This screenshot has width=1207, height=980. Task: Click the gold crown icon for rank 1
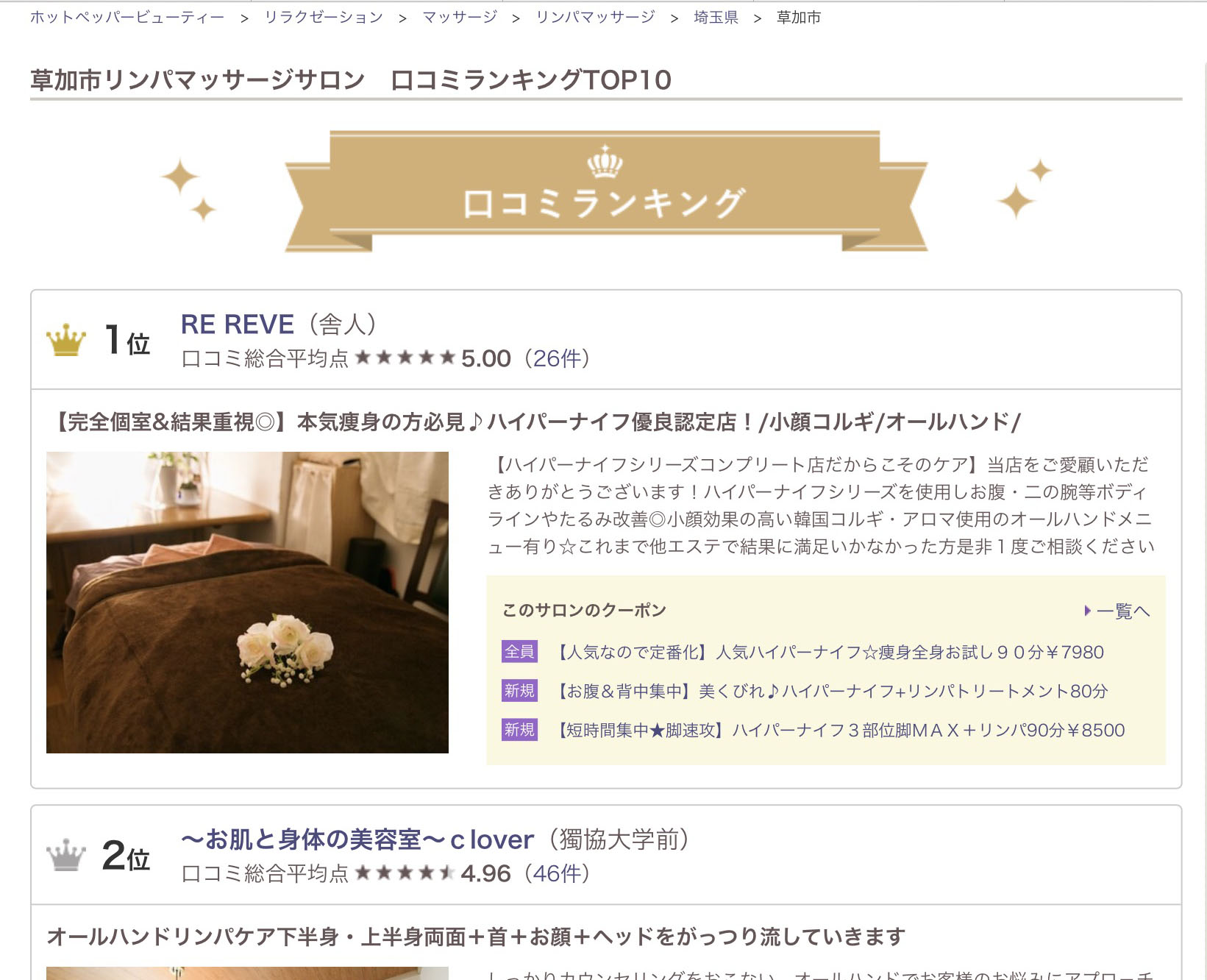coord(66,340)
